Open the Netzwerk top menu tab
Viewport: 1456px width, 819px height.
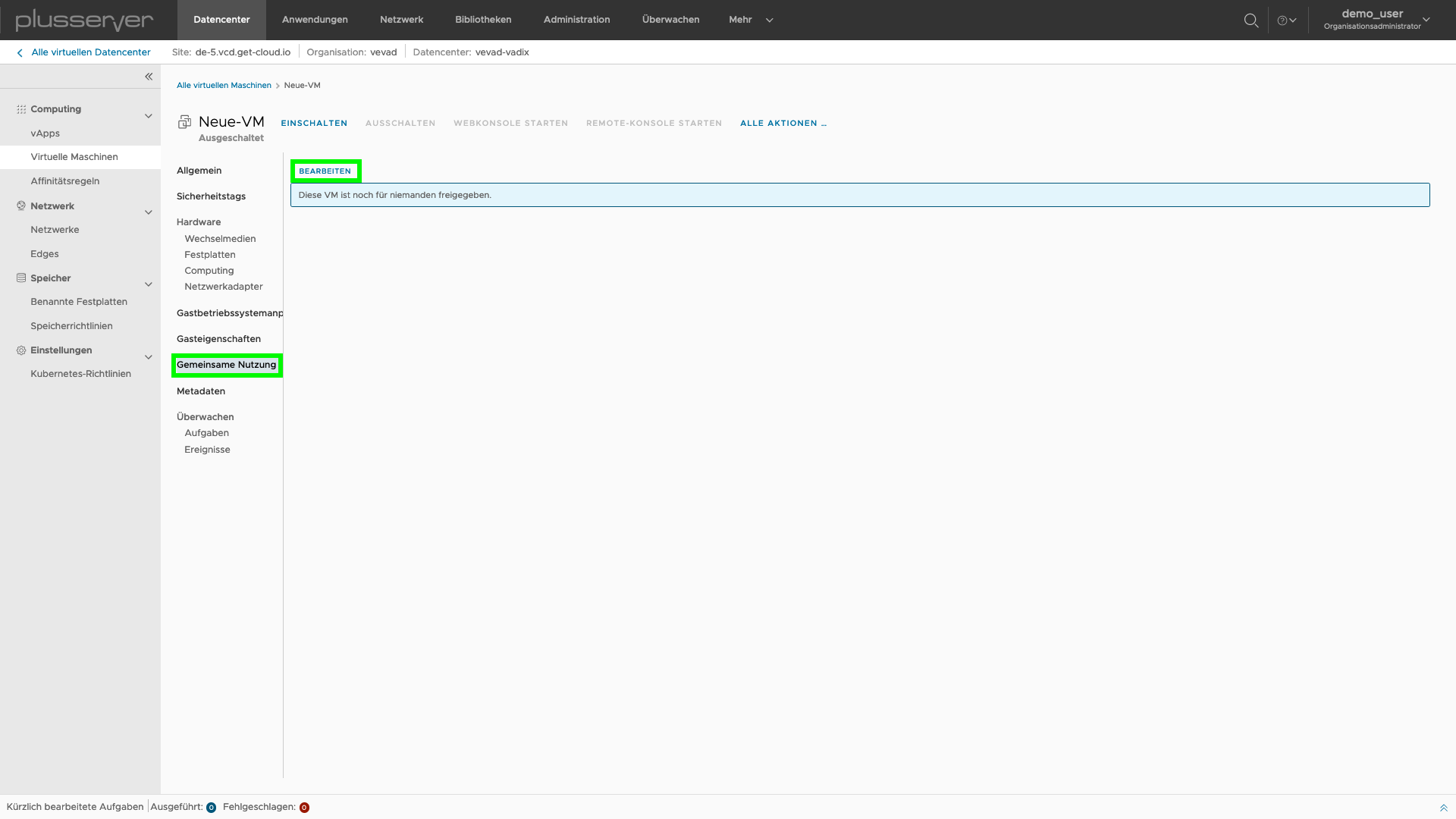[401, 20]
